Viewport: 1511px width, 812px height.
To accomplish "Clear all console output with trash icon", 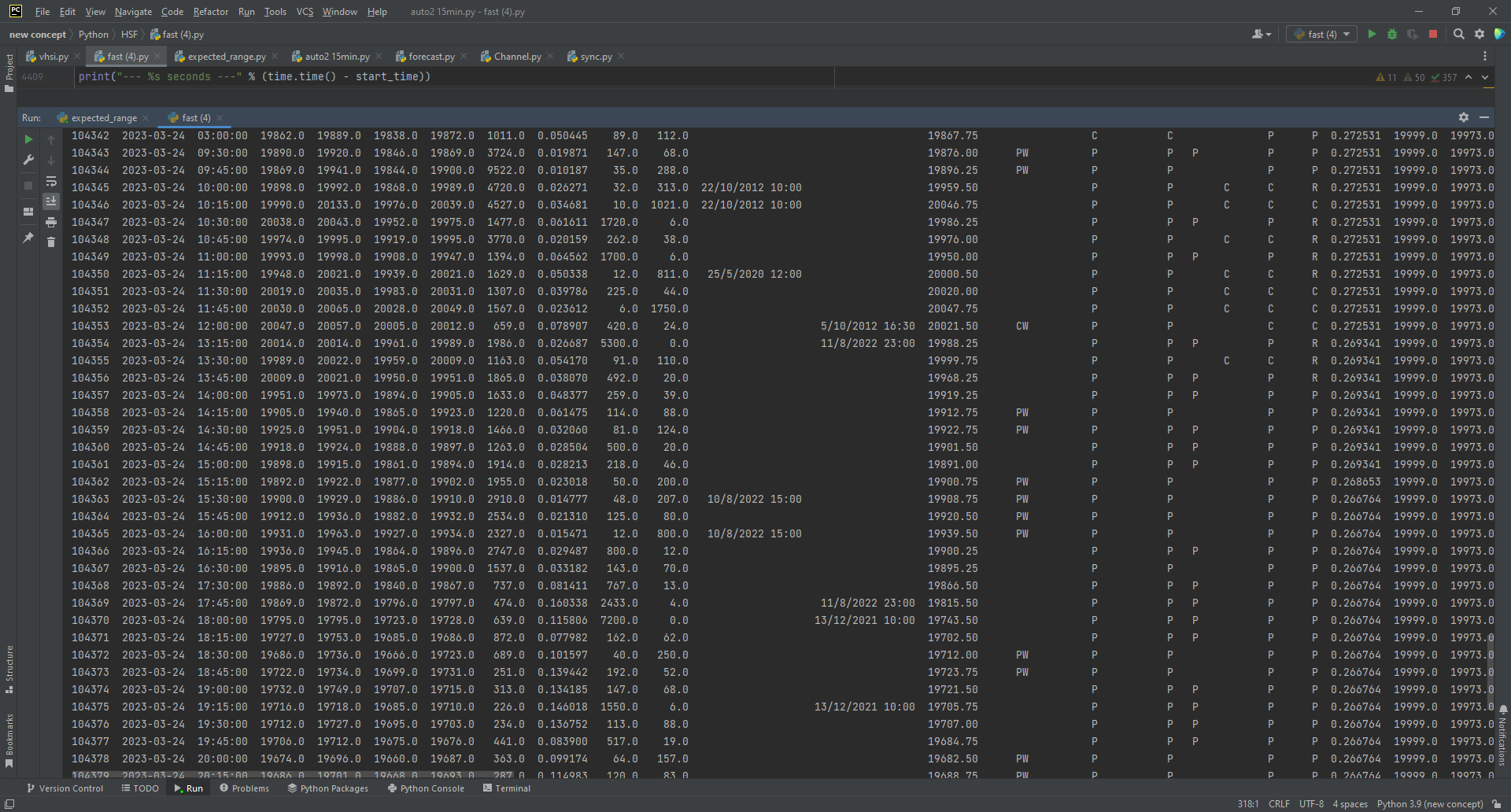I will click(x=51, y=242).
